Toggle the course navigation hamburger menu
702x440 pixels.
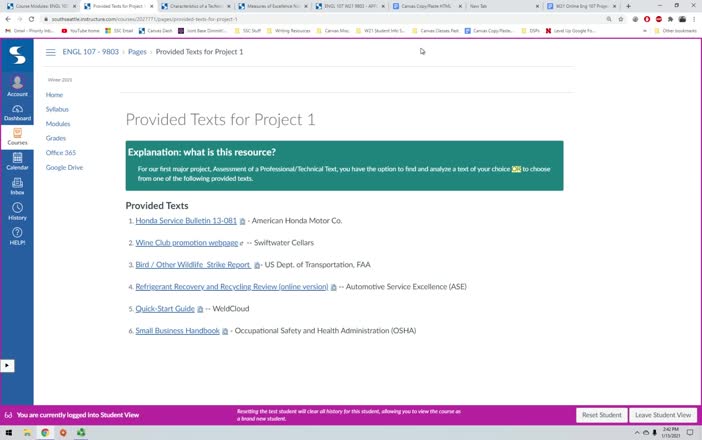(51, 52)
